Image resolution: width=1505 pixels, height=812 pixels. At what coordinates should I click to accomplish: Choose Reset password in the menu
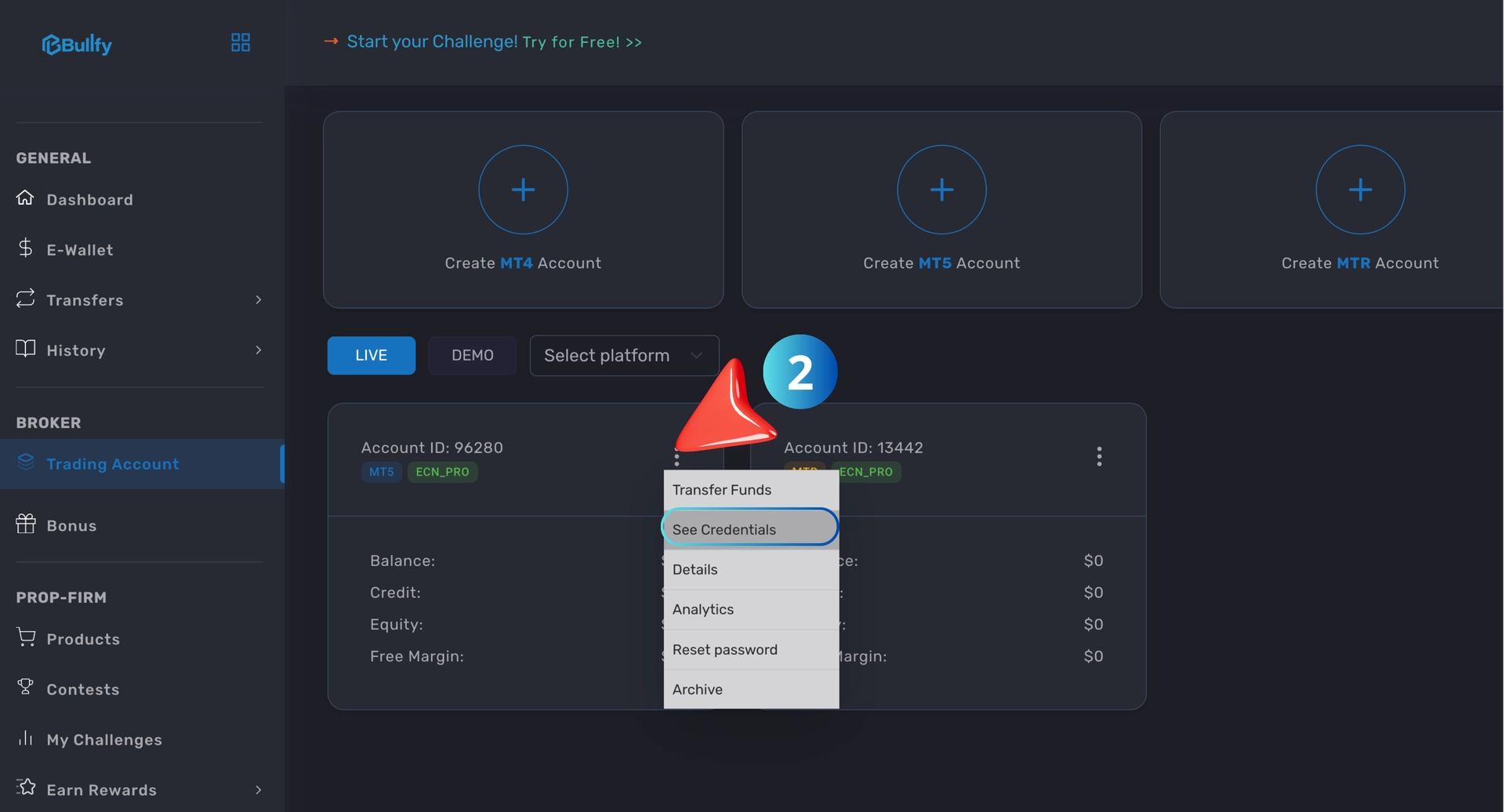coord(751,650)
